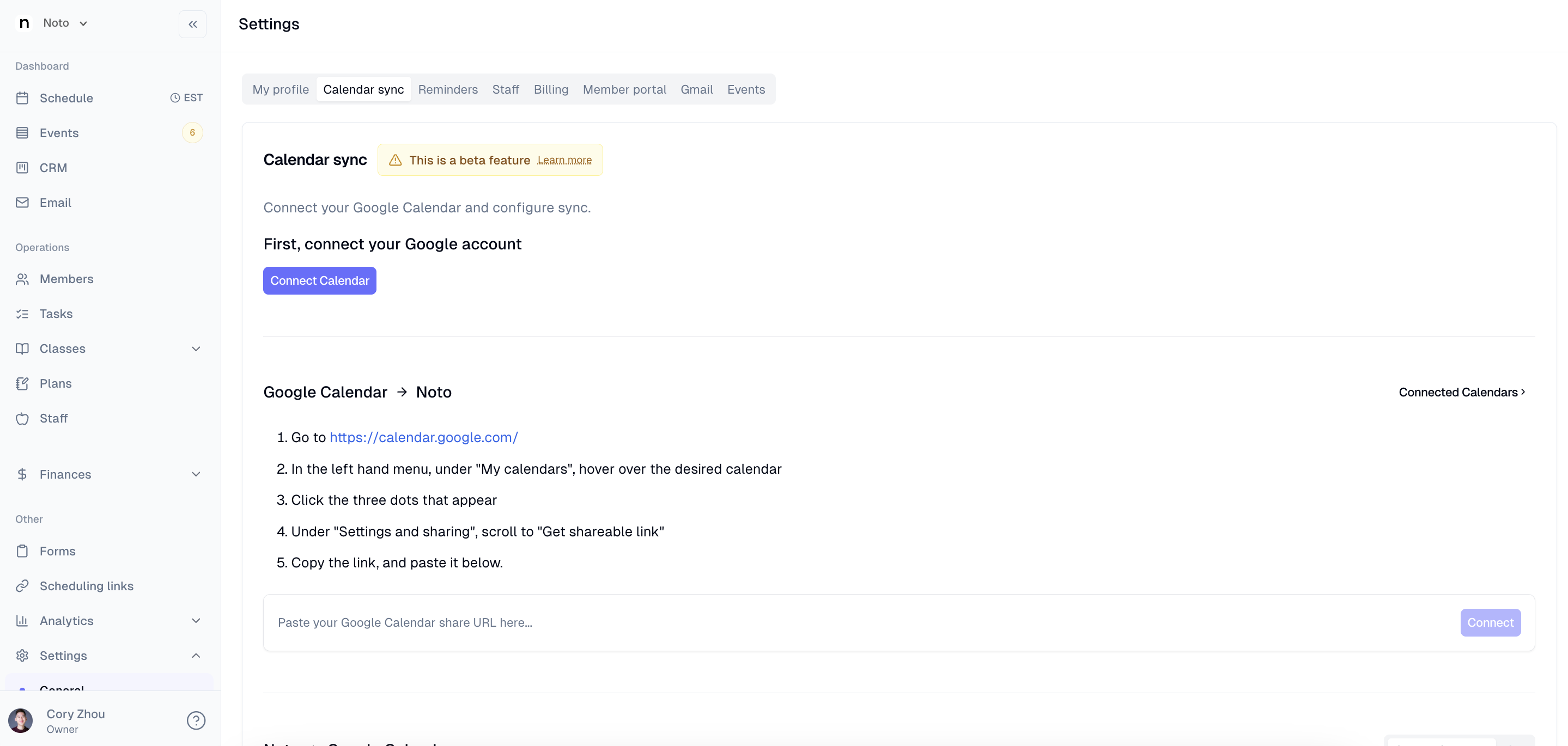Click the Noto logo icon
1568x746 pixels.
click(x=25, y=23)
